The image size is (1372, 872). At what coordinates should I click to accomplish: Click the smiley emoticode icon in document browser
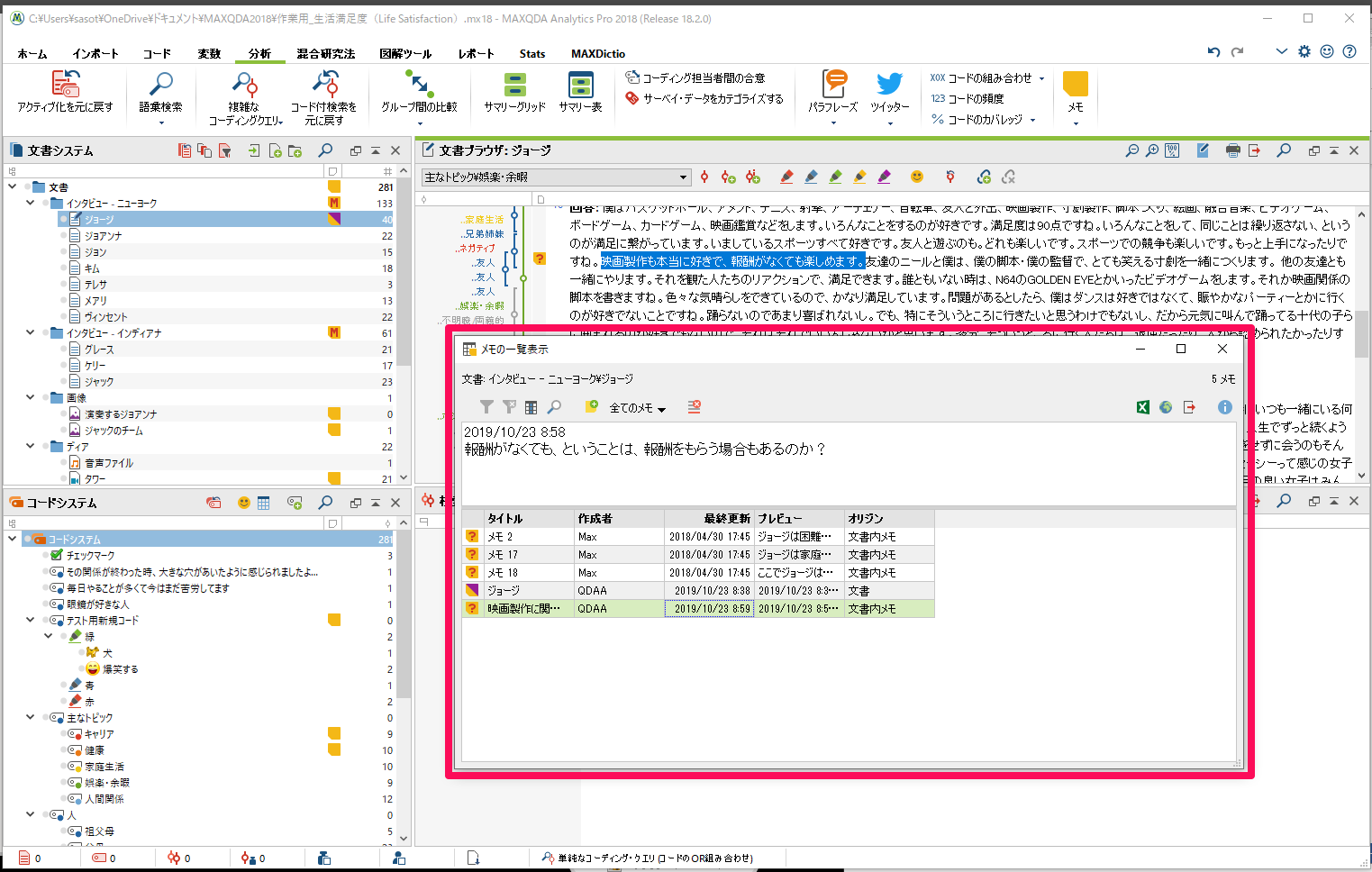click(917, 177)
